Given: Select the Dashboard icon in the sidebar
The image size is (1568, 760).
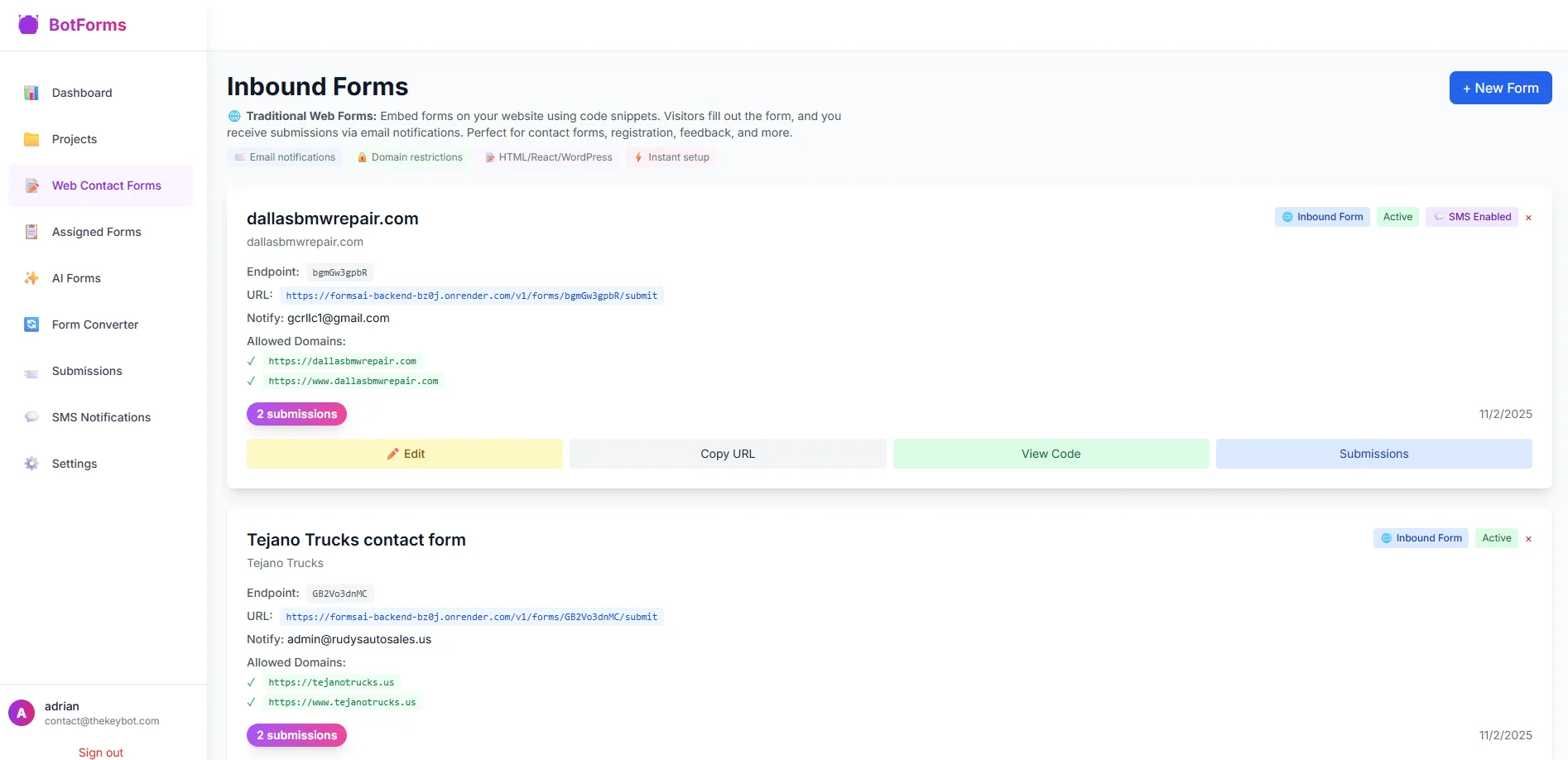Looking at the screenshot, I should tap(31, 93).
